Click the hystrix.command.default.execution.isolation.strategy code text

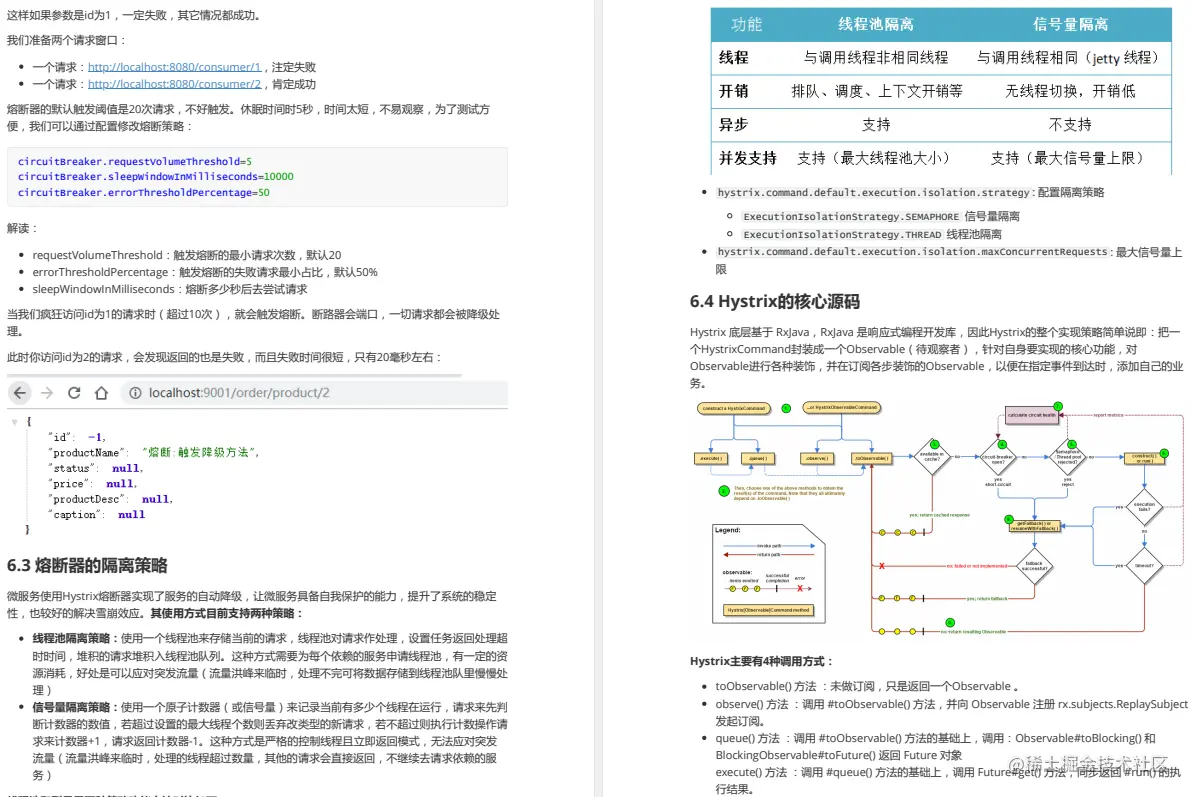coord(874,193)
